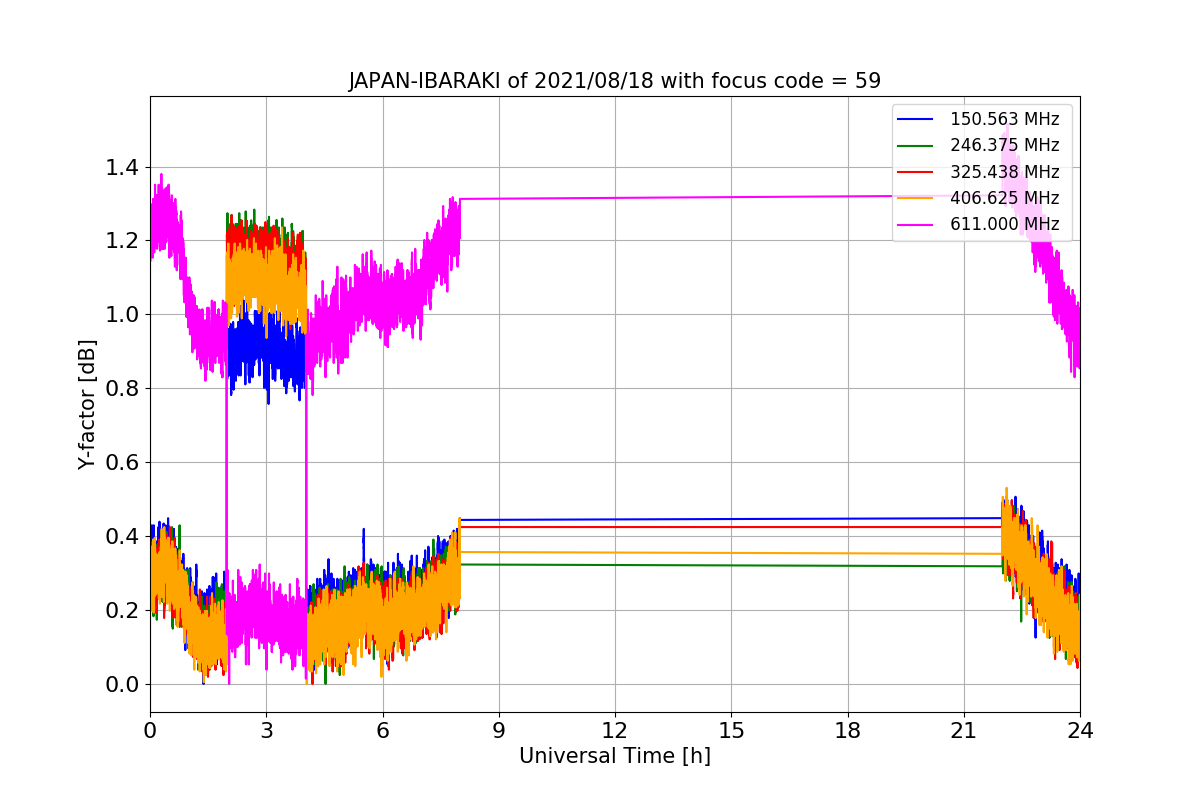Select the 150.563 MHz legend label
This screenshot has height=800, width=1200.
(x=1004, y=119)
